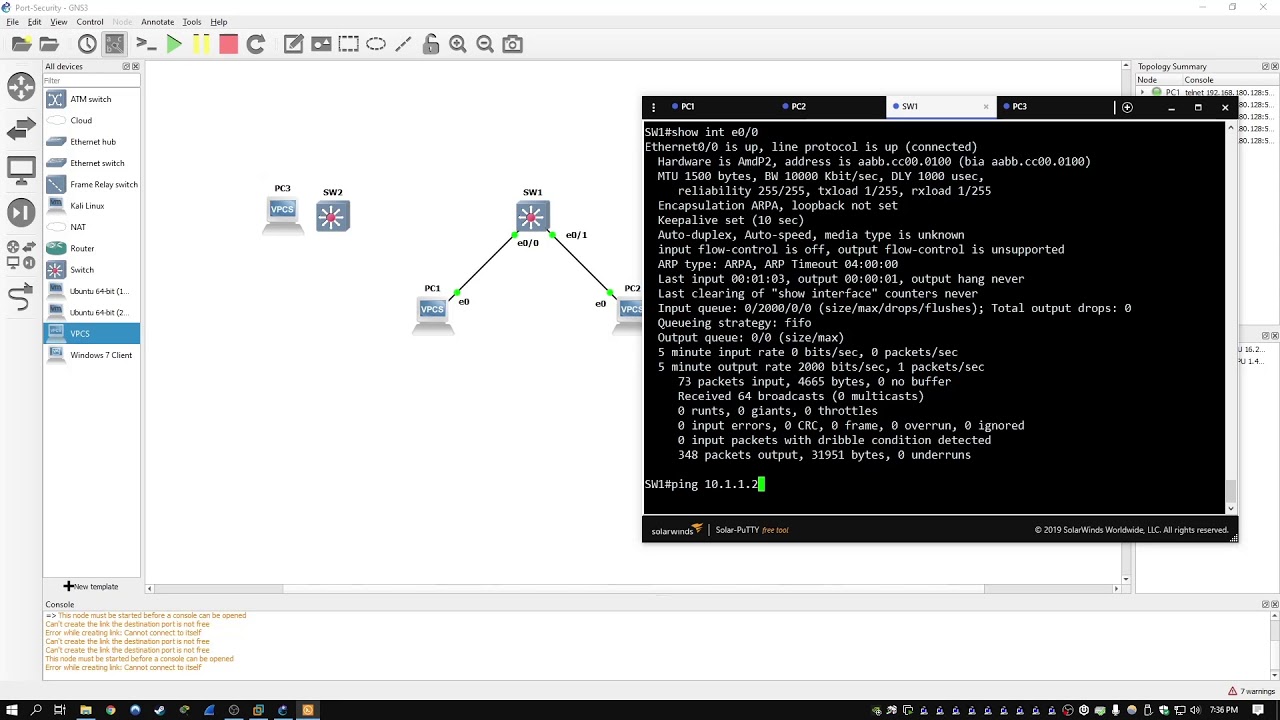Screen dimensions: 1280x720
Task: Open the snapshot manager clock icon
Action: [87, 44]
